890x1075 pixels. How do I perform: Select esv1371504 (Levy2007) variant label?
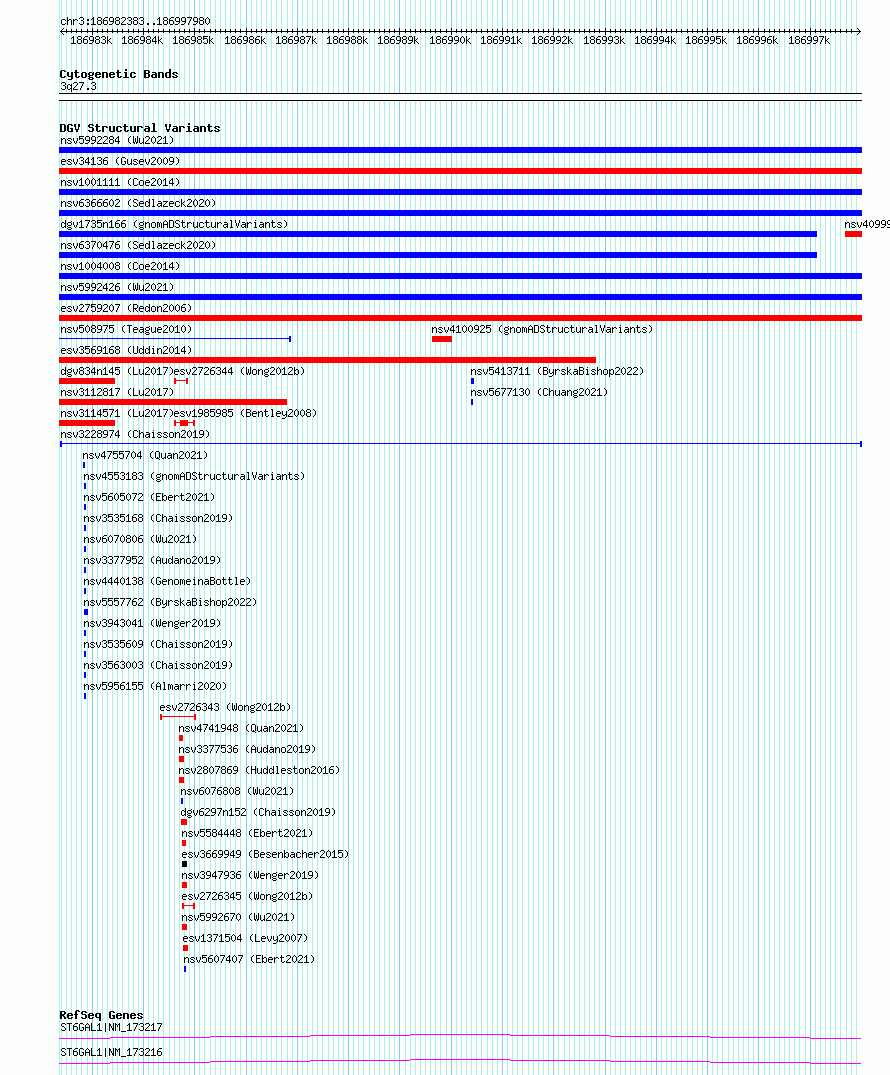[x=245, y=938]
